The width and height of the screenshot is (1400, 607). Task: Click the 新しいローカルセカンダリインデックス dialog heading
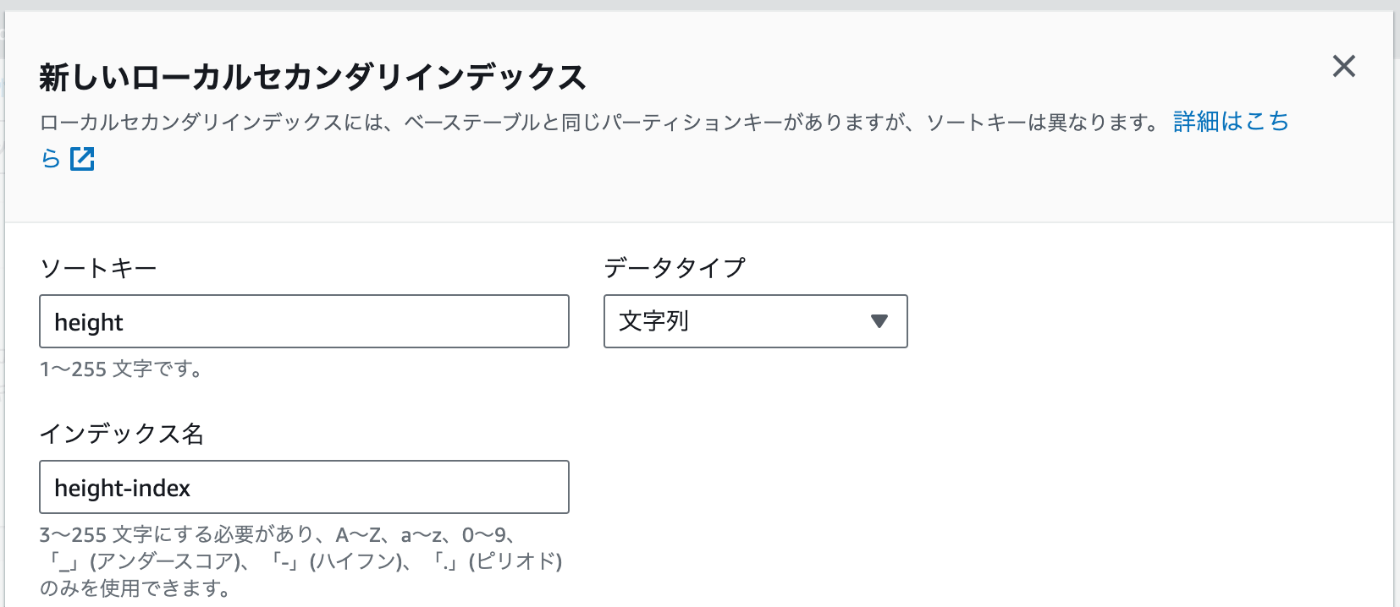[x=312, y=77]
